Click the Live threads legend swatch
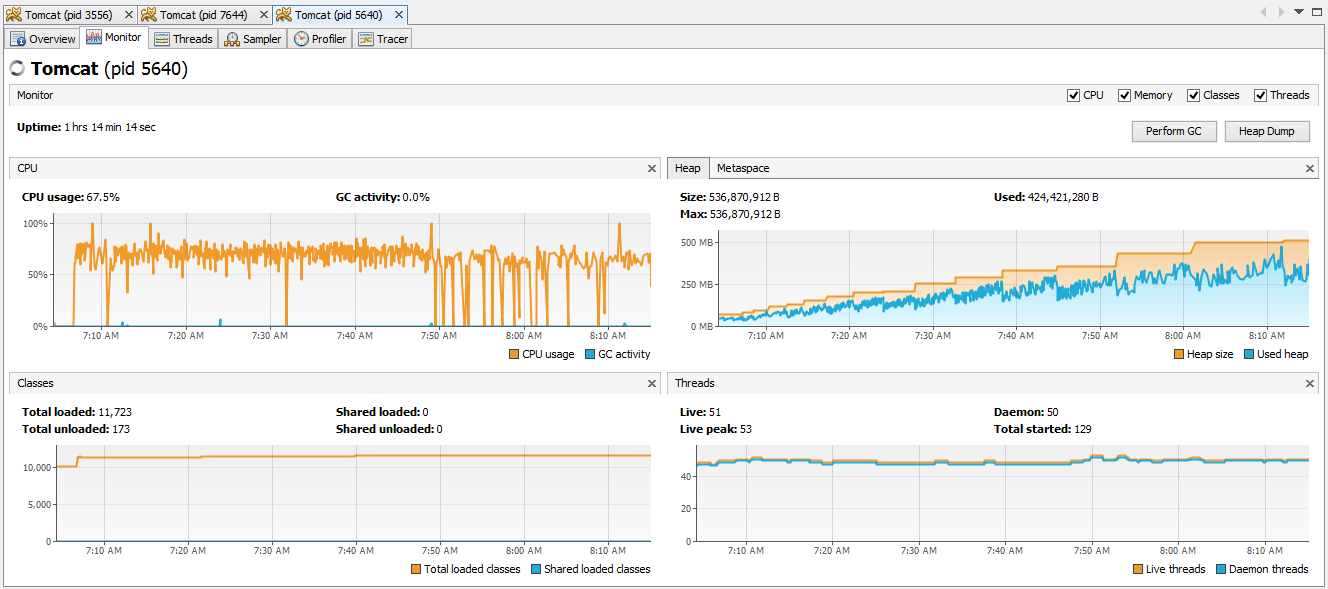 1138,569
